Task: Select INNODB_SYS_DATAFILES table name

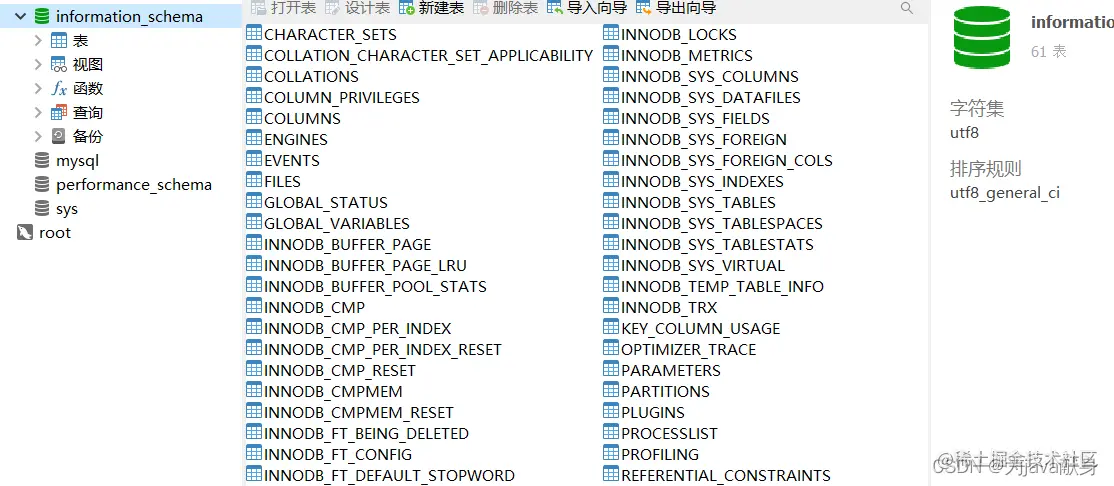Action: click(x=710, y=97)
